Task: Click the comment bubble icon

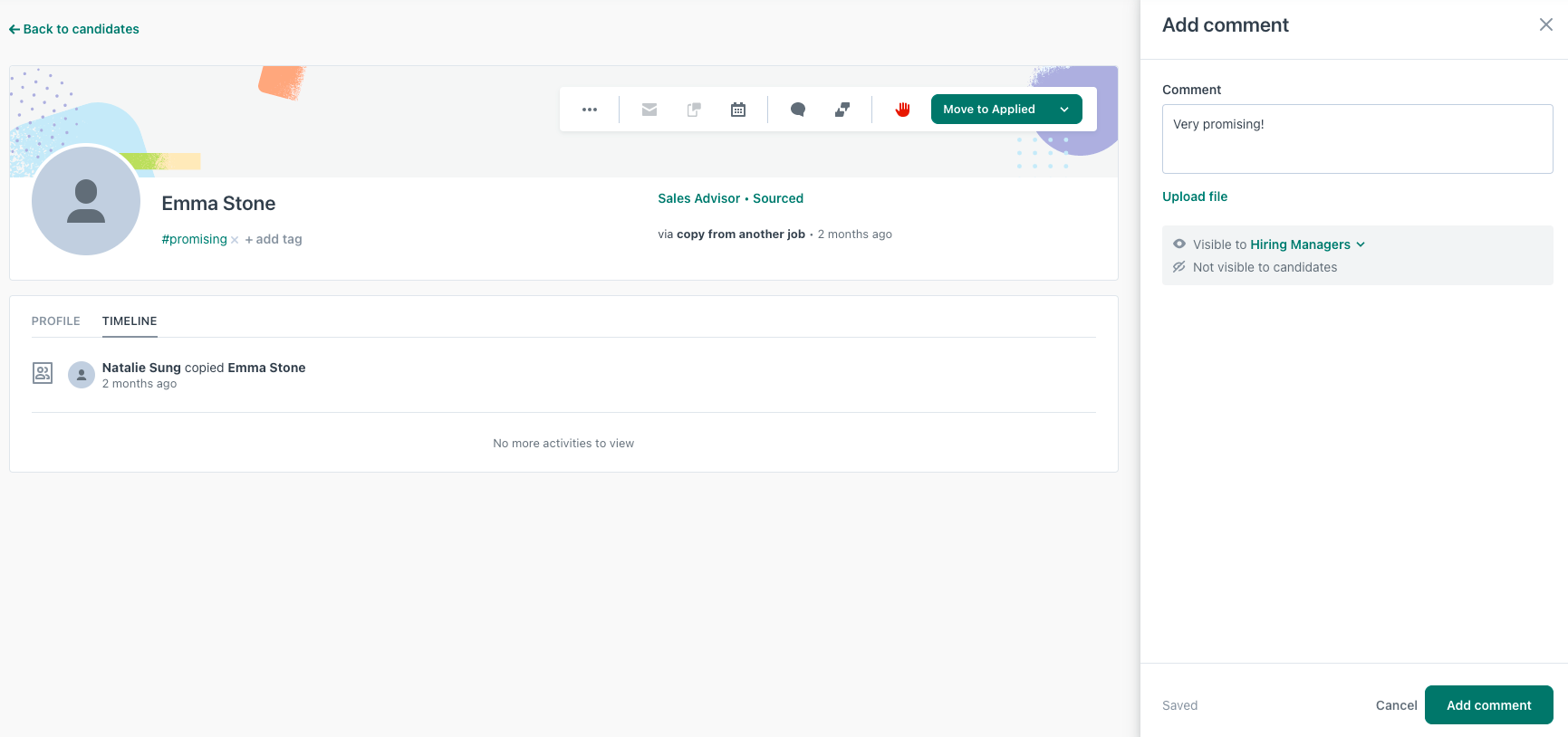Action: 798,110
